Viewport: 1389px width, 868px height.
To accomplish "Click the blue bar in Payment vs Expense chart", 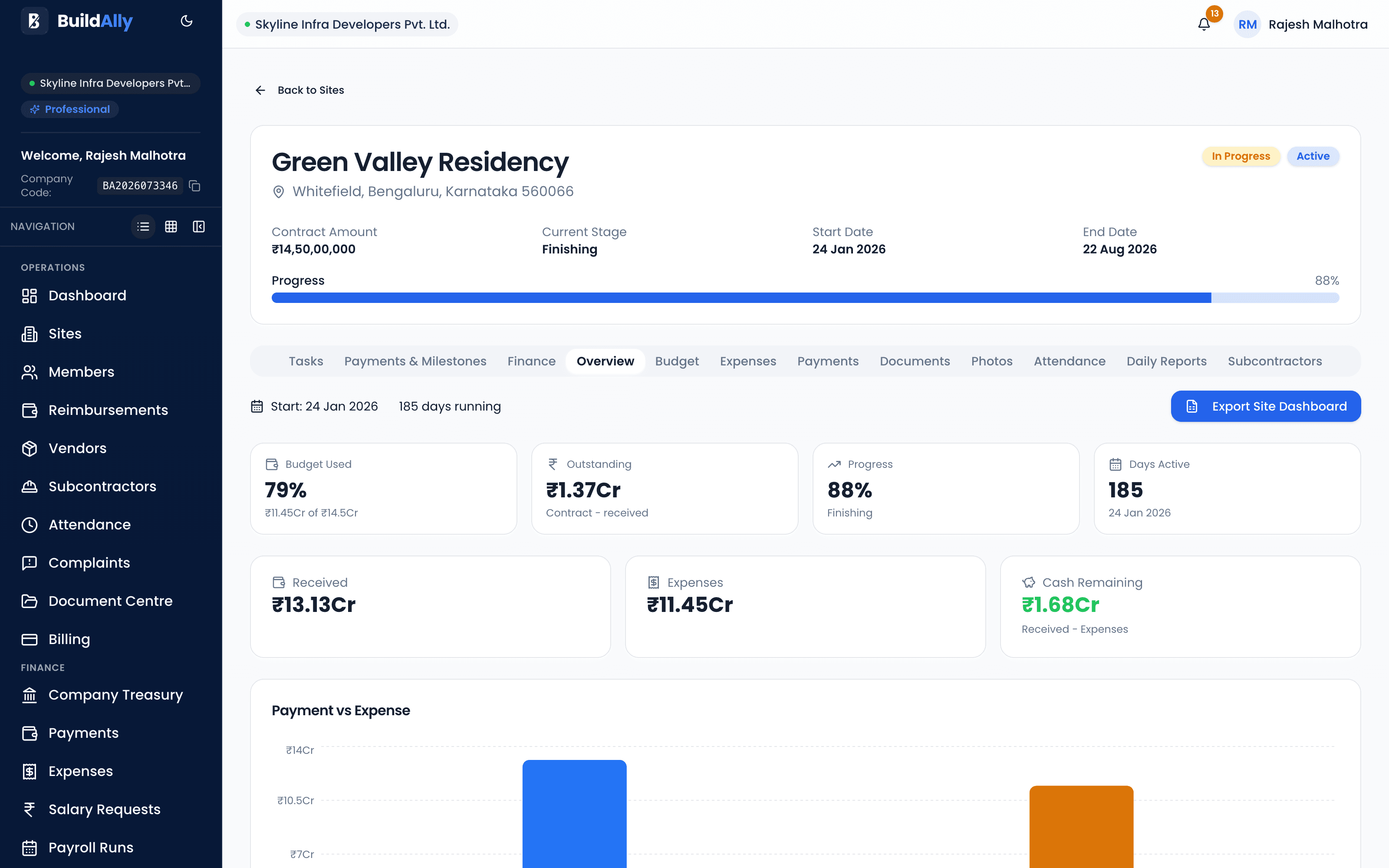I will point(574,814).
